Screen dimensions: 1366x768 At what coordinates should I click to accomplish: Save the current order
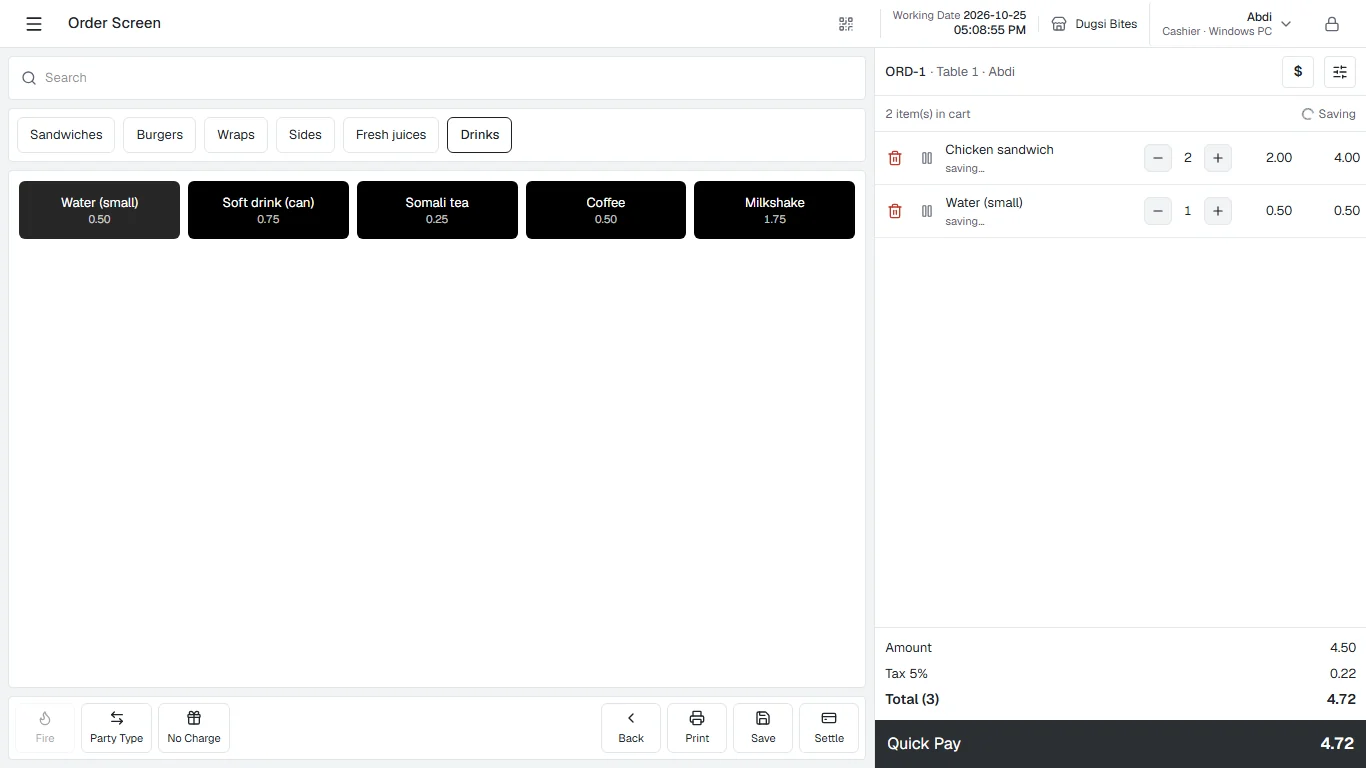click(x=763, y=728)
